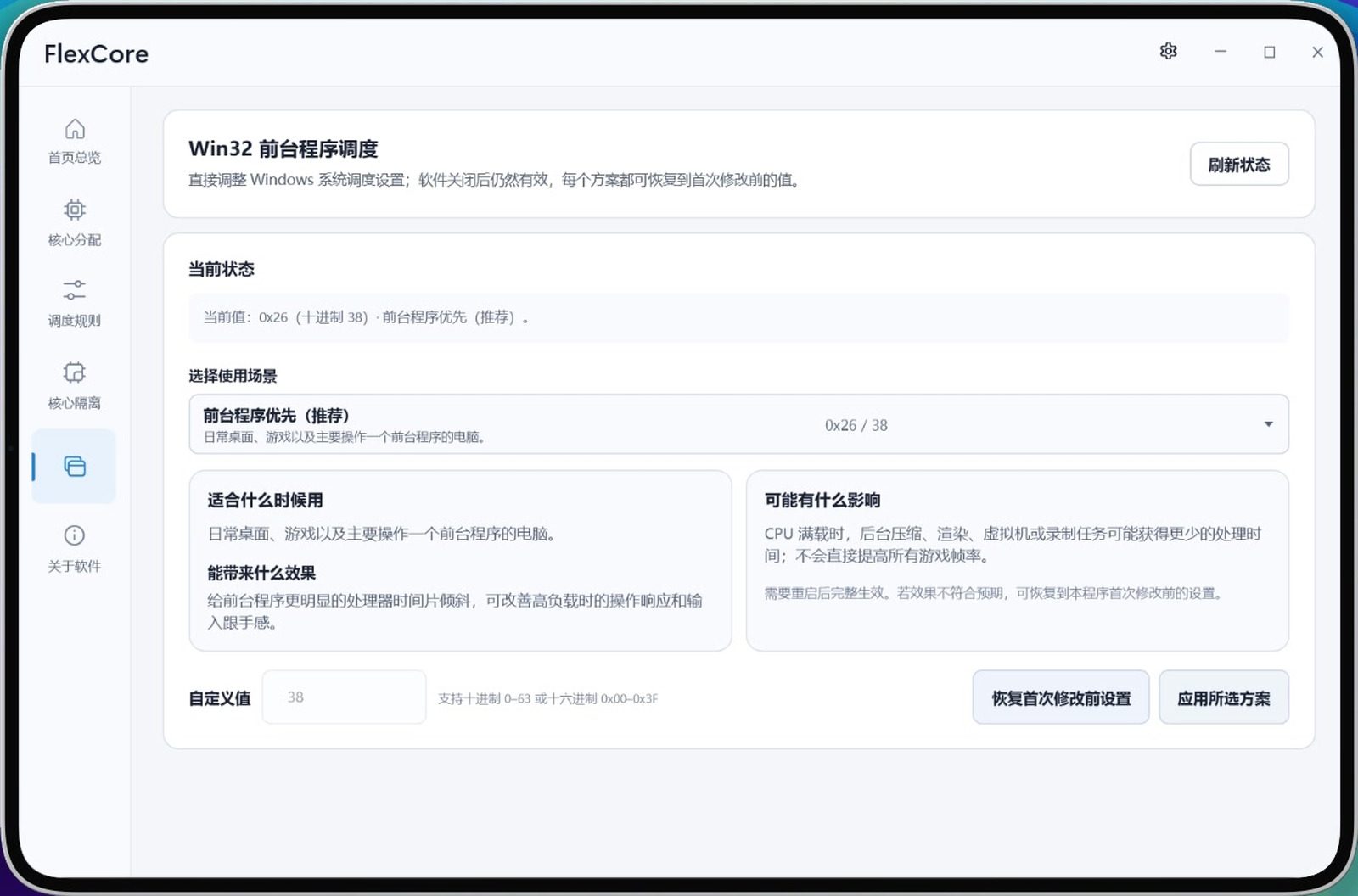Minimize the FlexCore window
The width and height of the screenshot is (1358, 896).
(x=1221, y=52)
